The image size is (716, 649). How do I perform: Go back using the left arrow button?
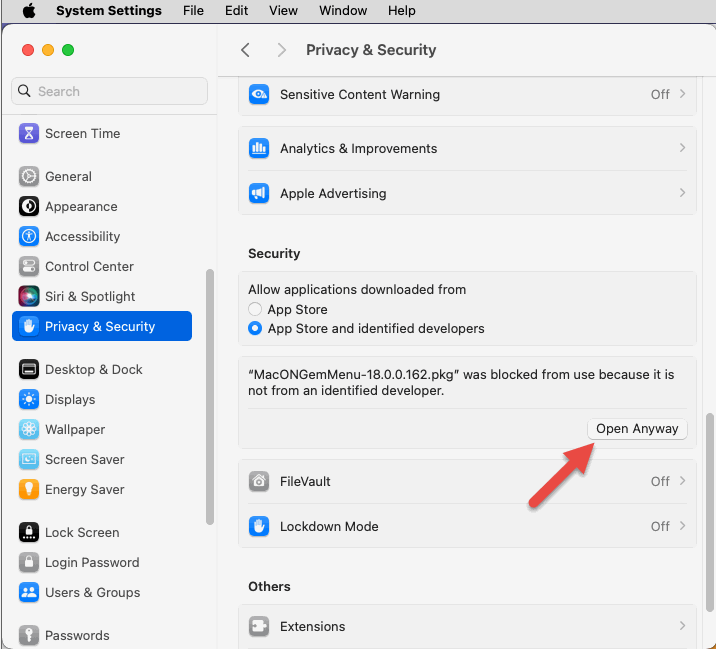(246, 50)
